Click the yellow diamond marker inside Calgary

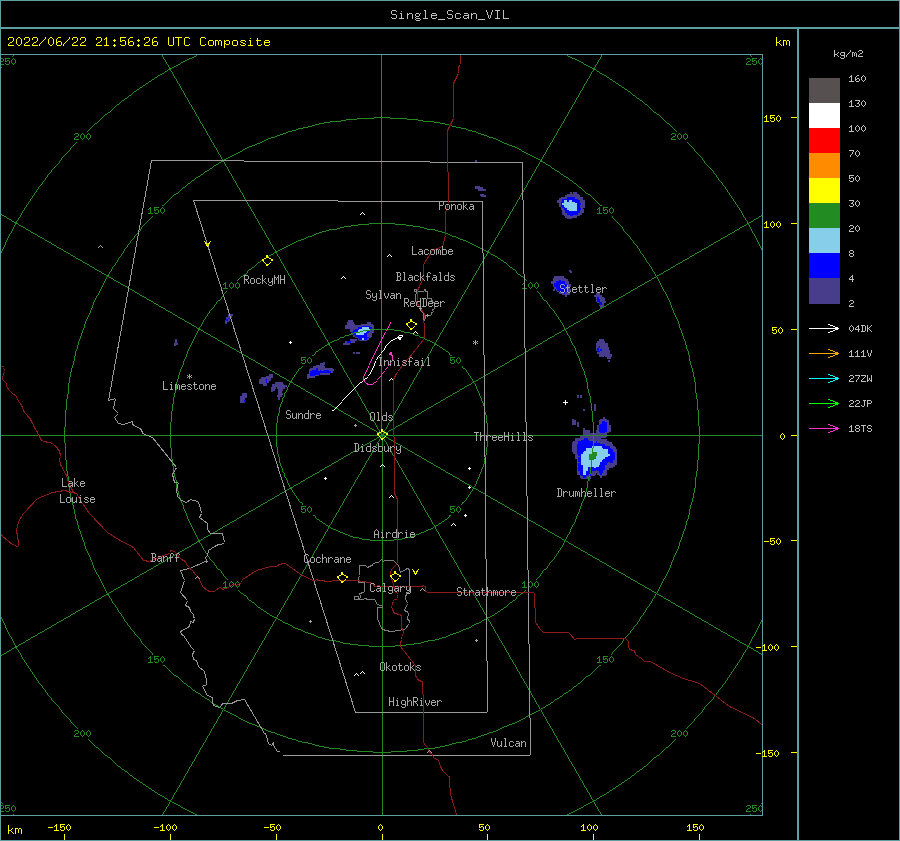pos(395,576)
